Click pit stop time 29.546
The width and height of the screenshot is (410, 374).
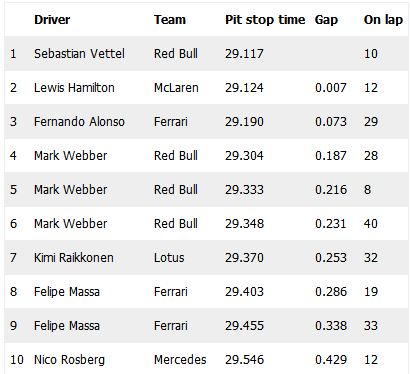(x=244, y=360)
